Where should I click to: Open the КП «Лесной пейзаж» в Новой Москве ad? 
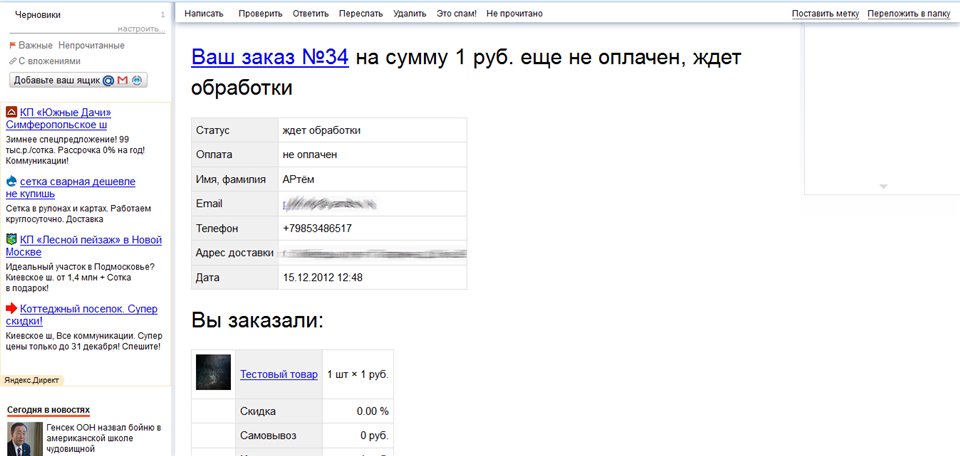click(84, 245)
